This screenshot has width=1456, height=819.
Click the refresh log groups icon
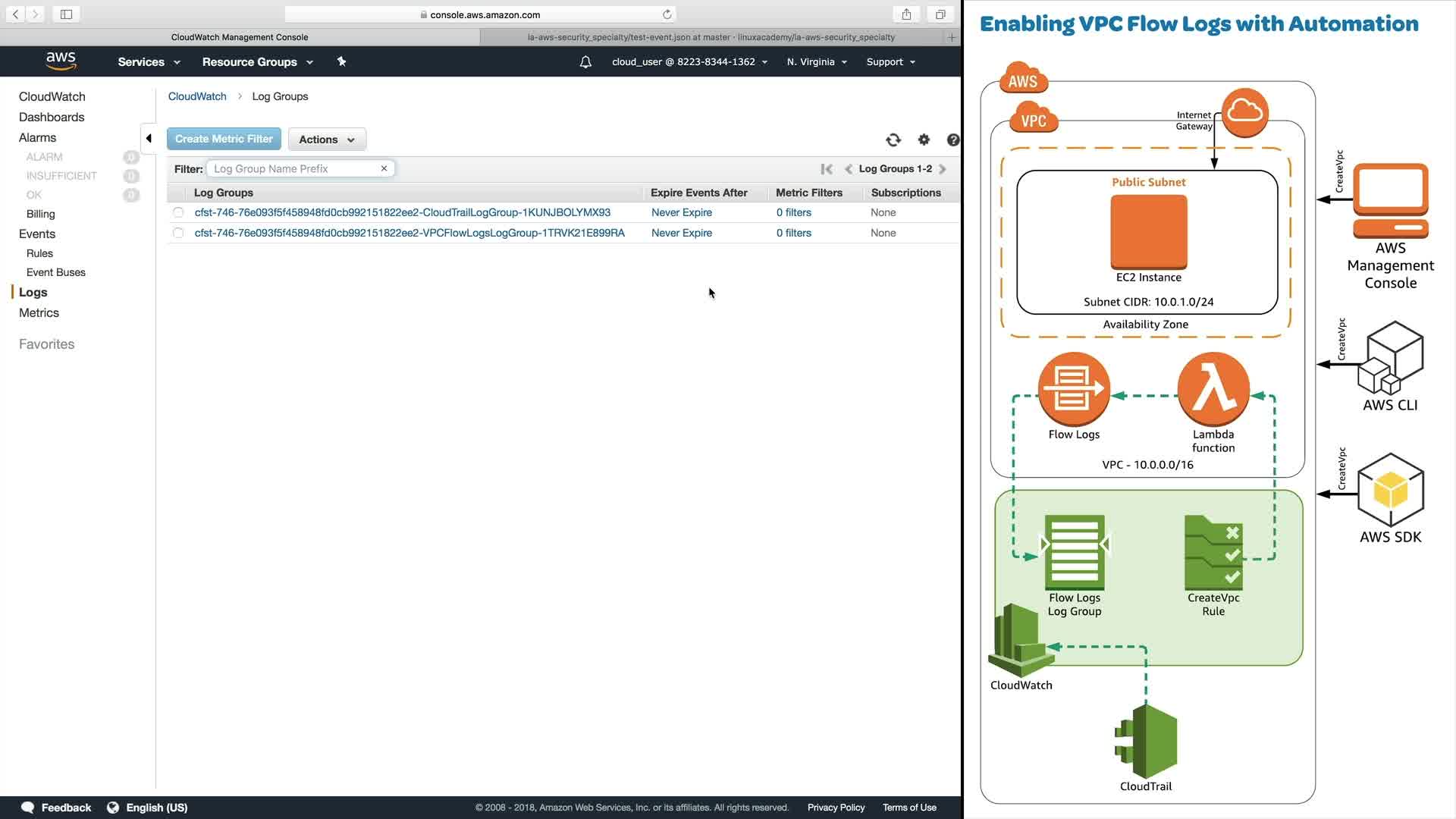[x=893, y=140]
